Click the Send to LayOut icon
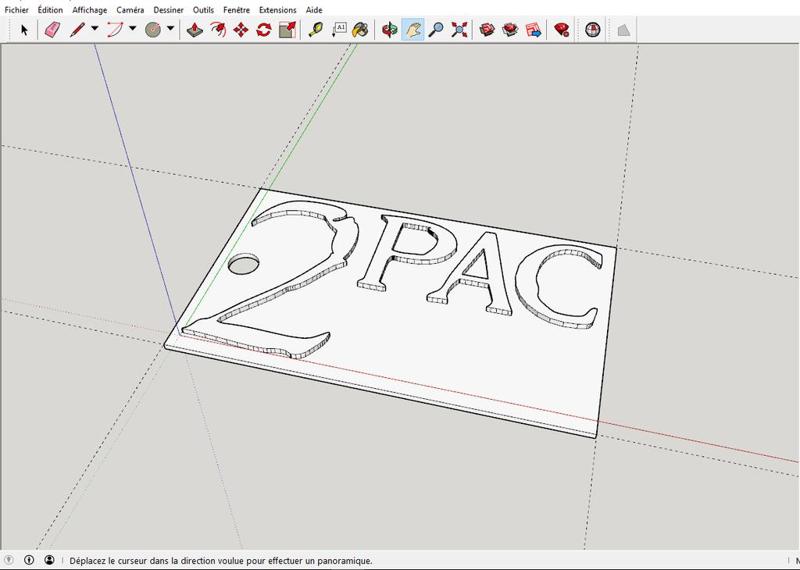 533,30
